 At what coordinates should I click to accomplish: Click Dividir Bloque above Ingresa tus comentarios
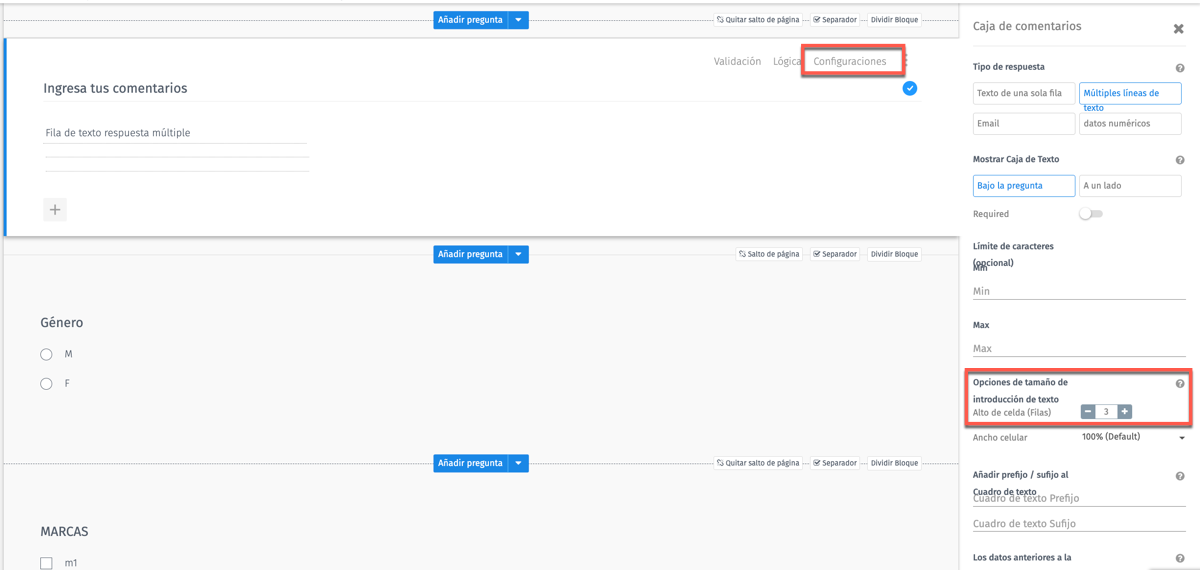tap(894, 19)
